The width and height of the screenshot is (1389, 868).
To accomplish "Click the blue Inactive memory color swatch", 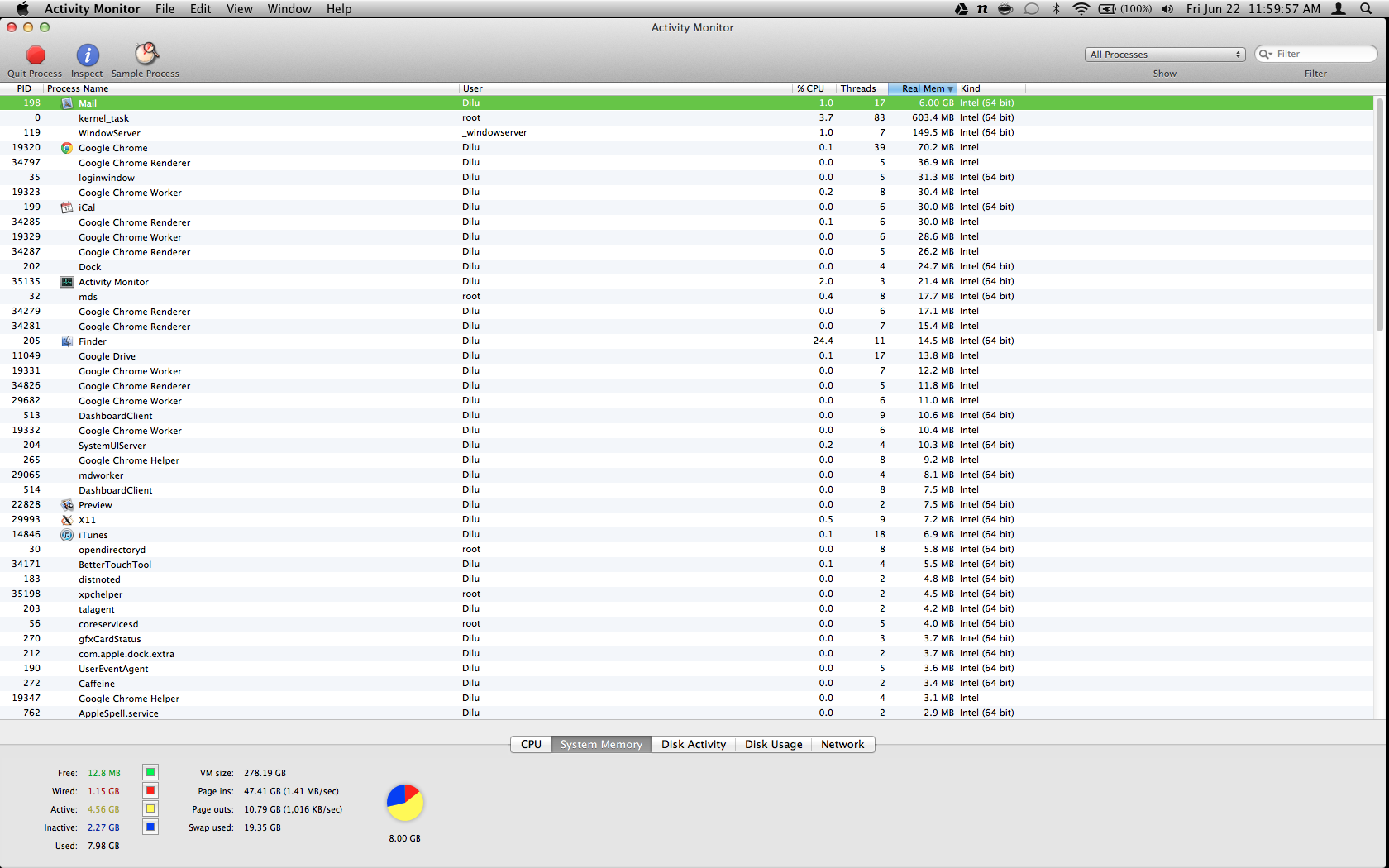I will tap(150, 827).
